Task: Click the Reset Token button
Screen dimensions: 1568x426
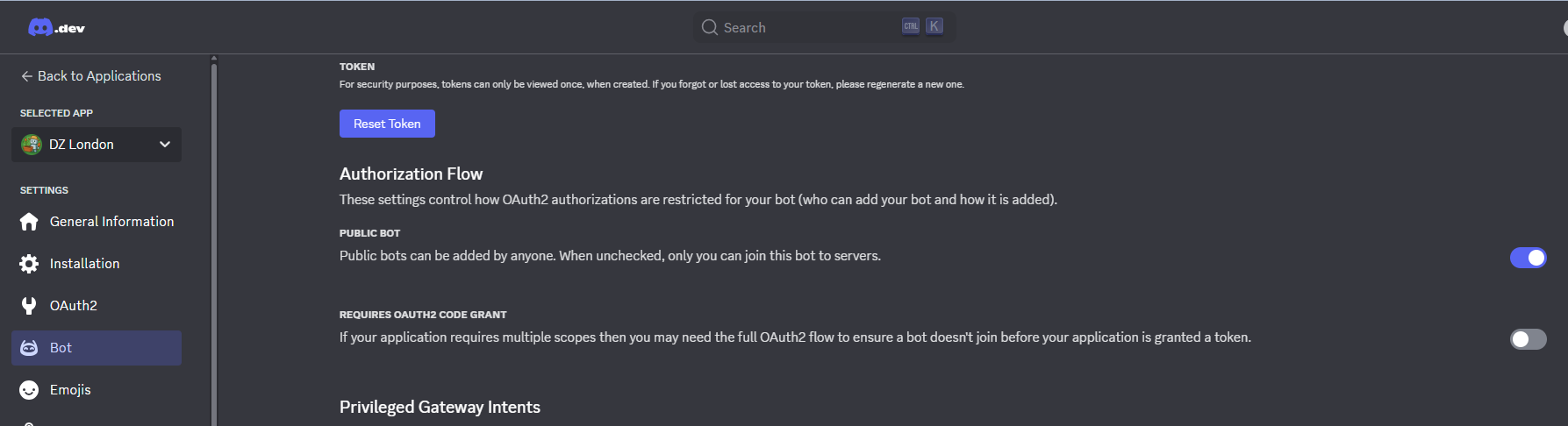Action: click(x=387, y=124)
